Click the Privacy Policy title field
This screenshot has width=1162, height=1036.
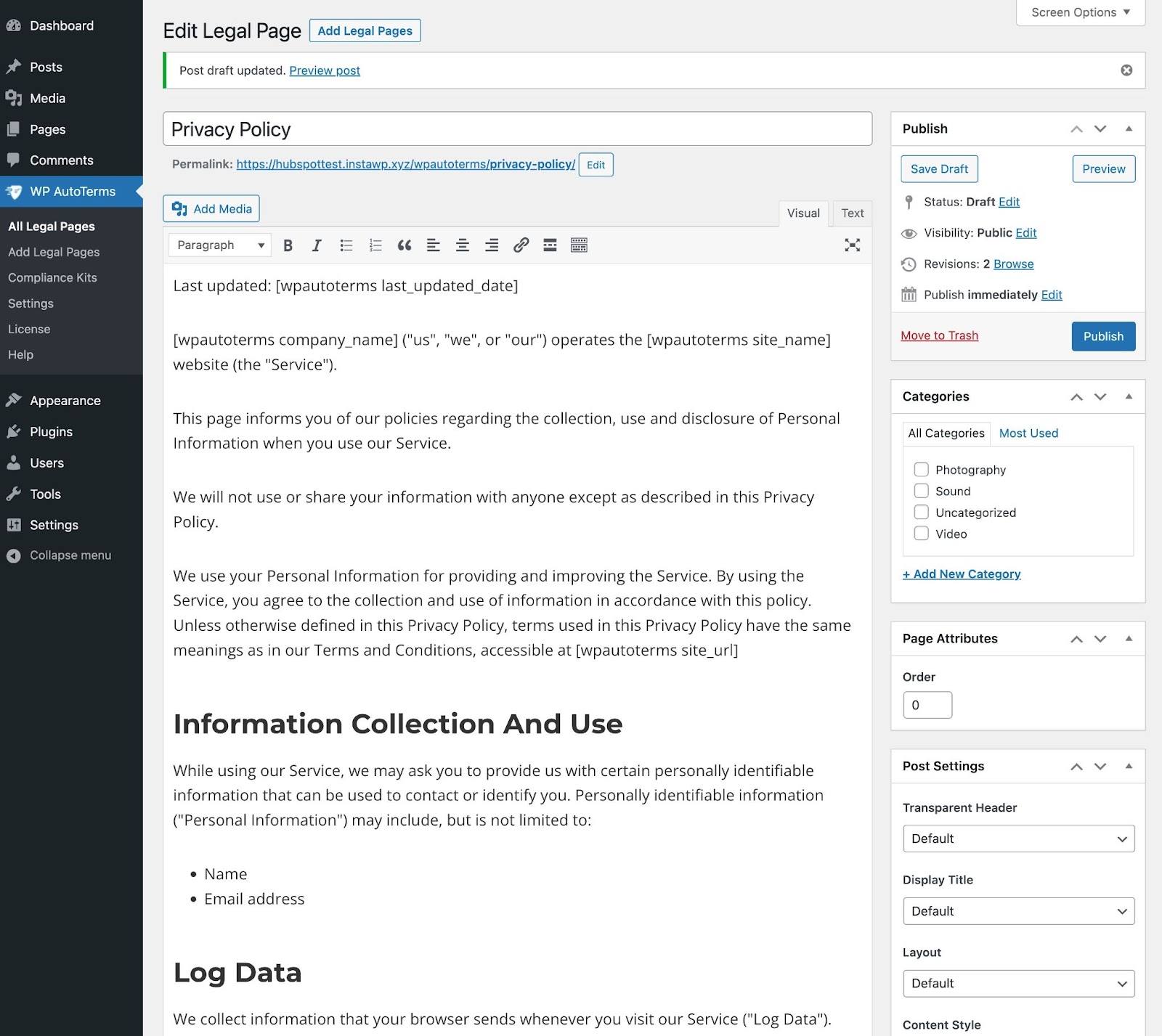pos(517,129)
